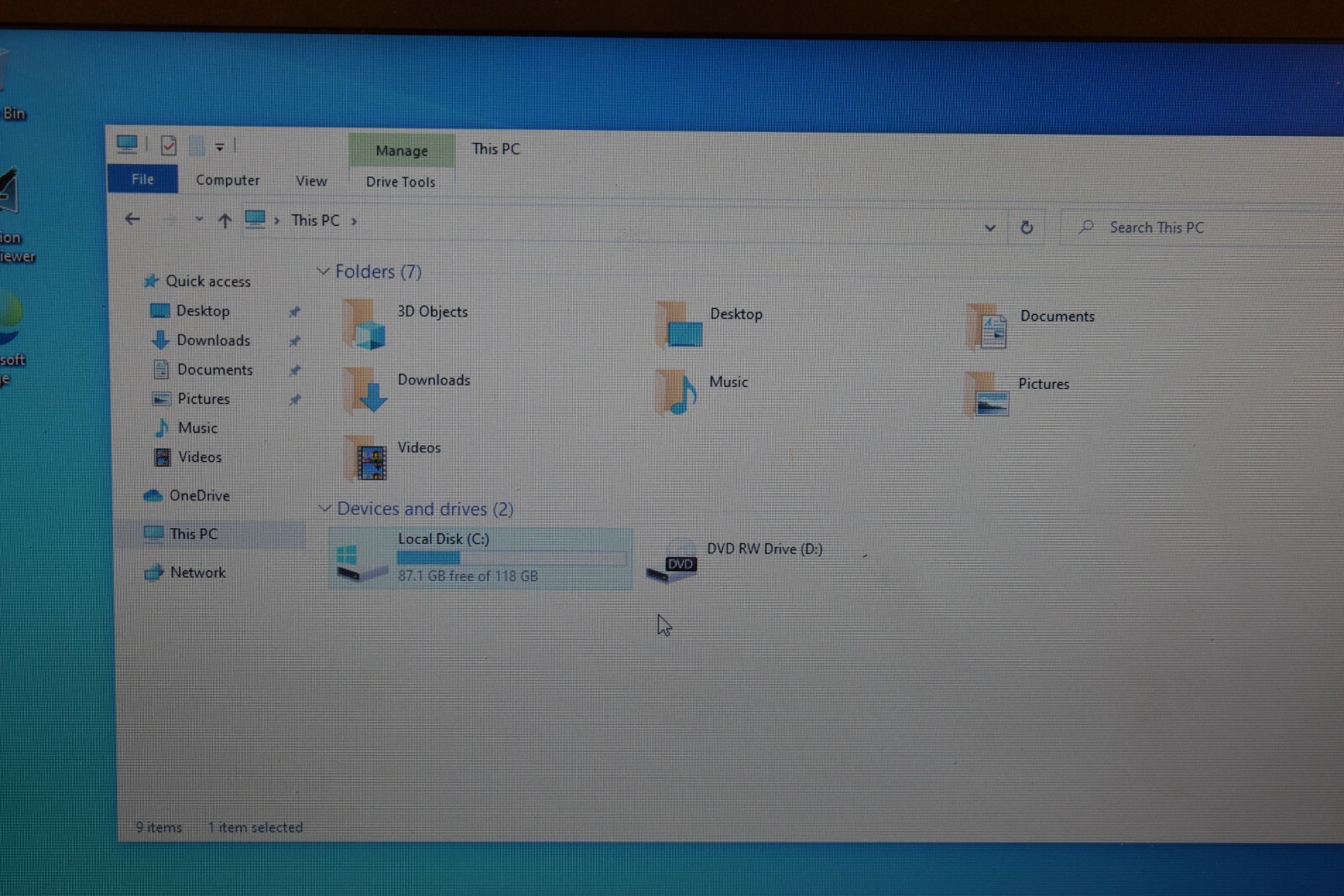Expand chevron after This PC in address bar
Screen dimensions: 1344x896
354,222
